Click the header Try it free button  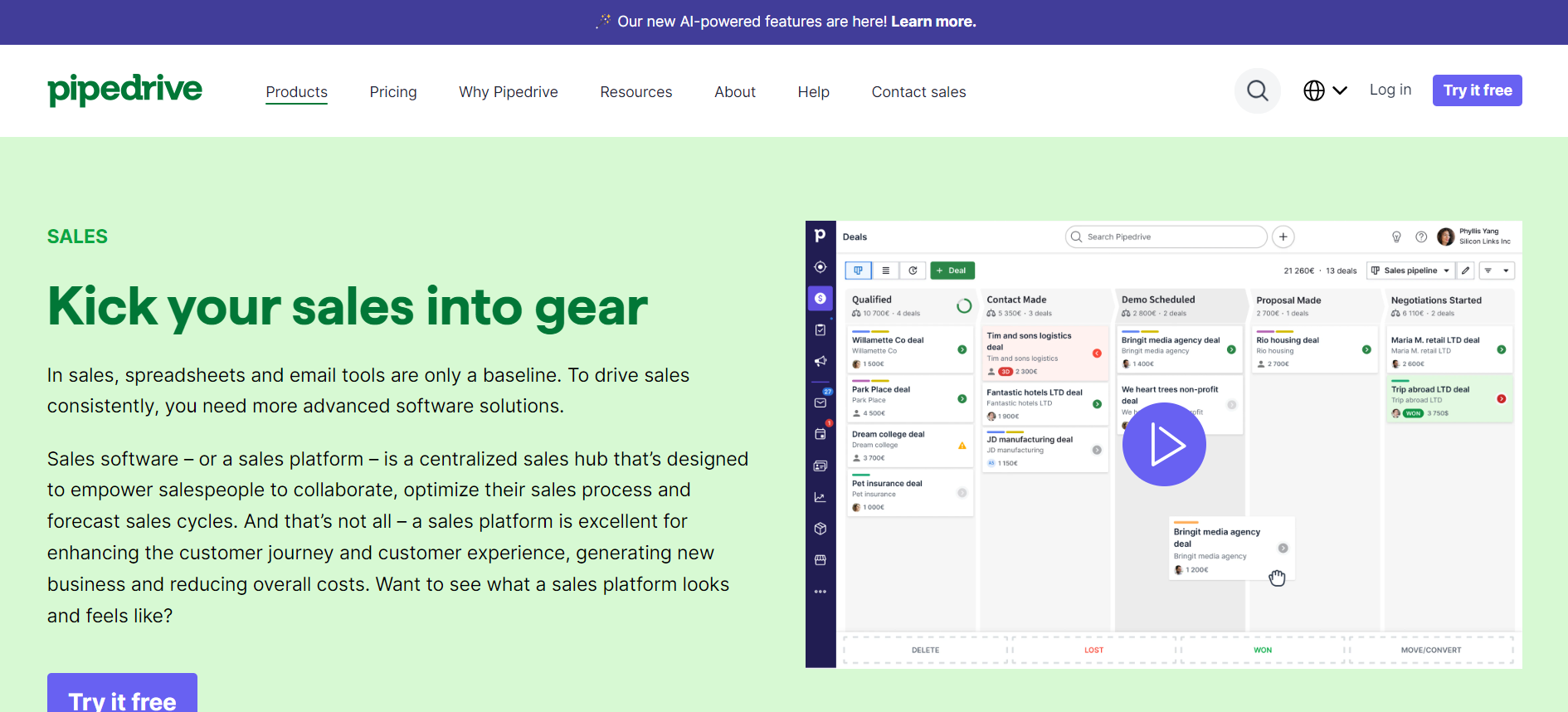click(1478, 90)
